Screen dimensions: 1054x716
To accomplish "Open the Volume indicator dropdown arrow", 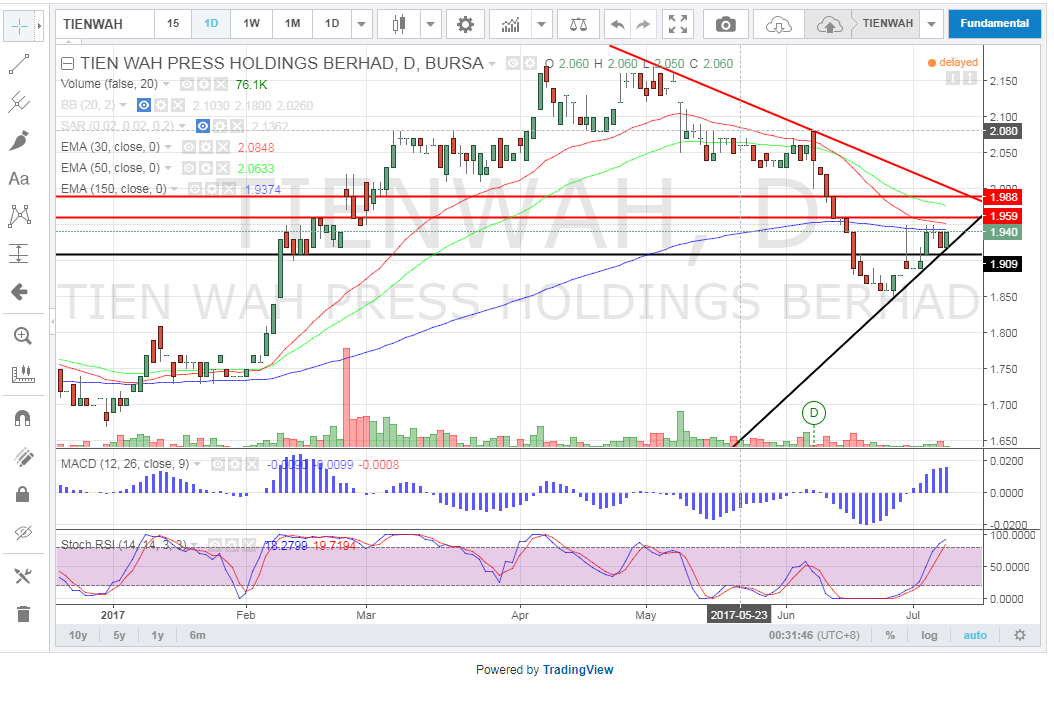I will click(166, 84).
